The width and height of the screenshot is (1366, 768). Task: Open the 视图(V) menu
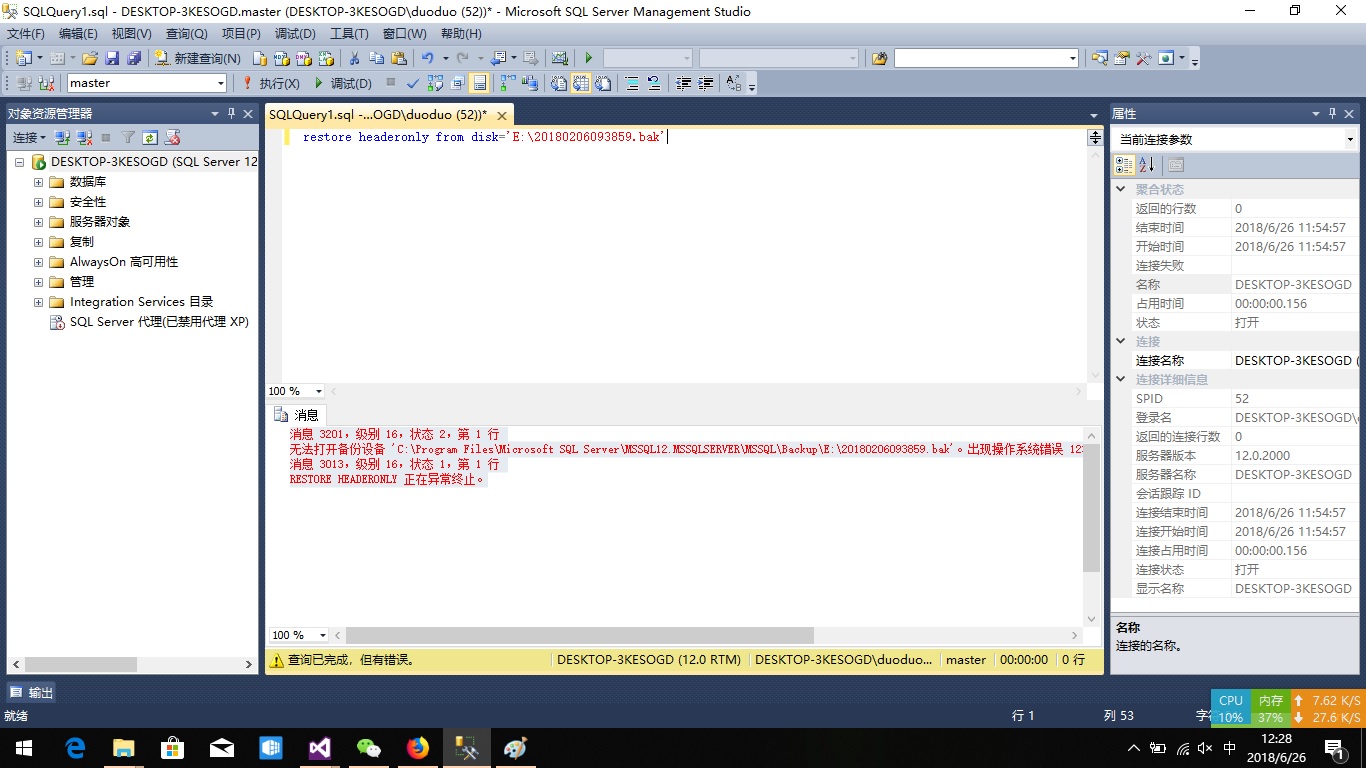(132, 34)
